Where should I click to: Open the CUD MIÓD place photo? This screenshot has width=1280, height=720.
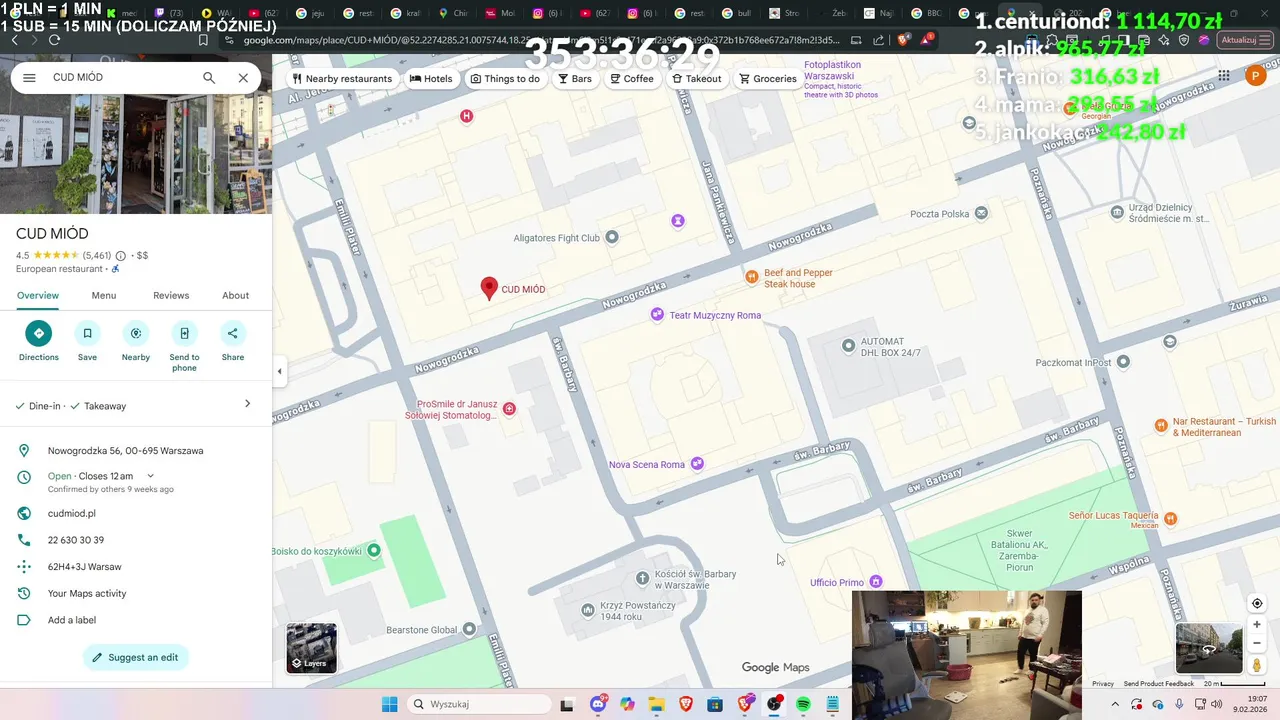[x=136, y=154]
